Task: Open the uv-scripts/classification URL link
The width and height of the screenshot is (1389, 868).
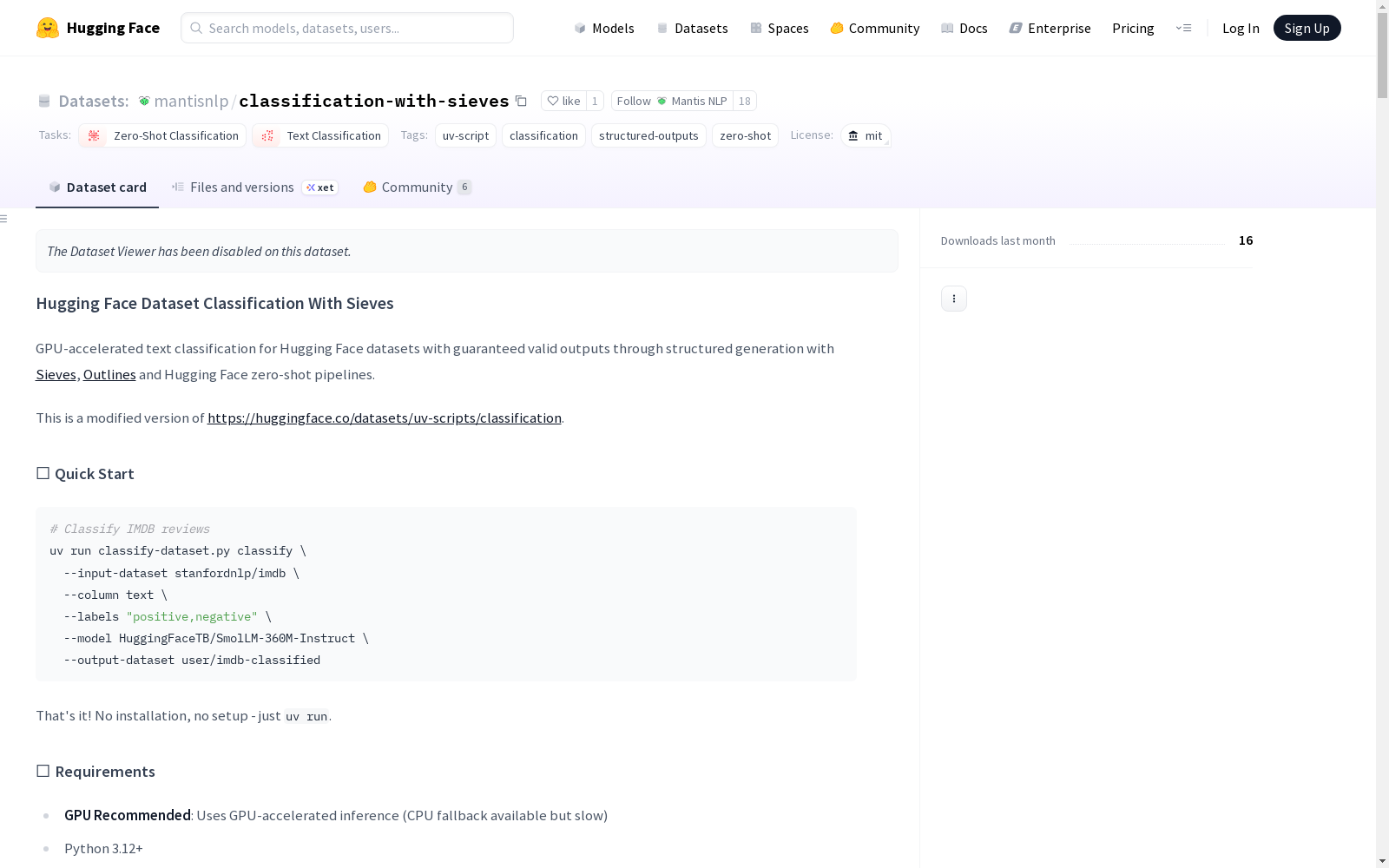Action: (x=385, y=418)
